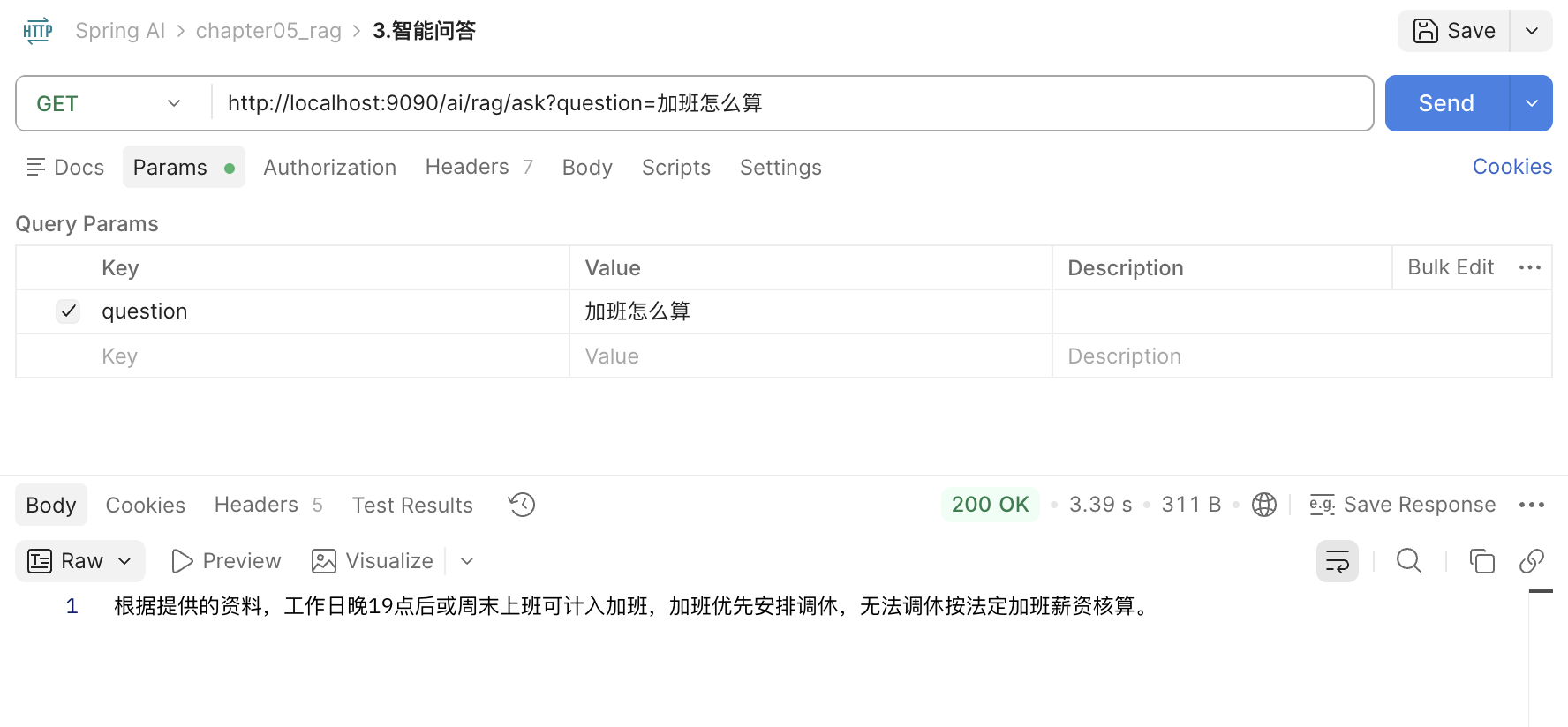Screen dimensions: 1568x727
Task: Open response more options ellipsis
Action: pyautogui.click(x=1532, y=505)
